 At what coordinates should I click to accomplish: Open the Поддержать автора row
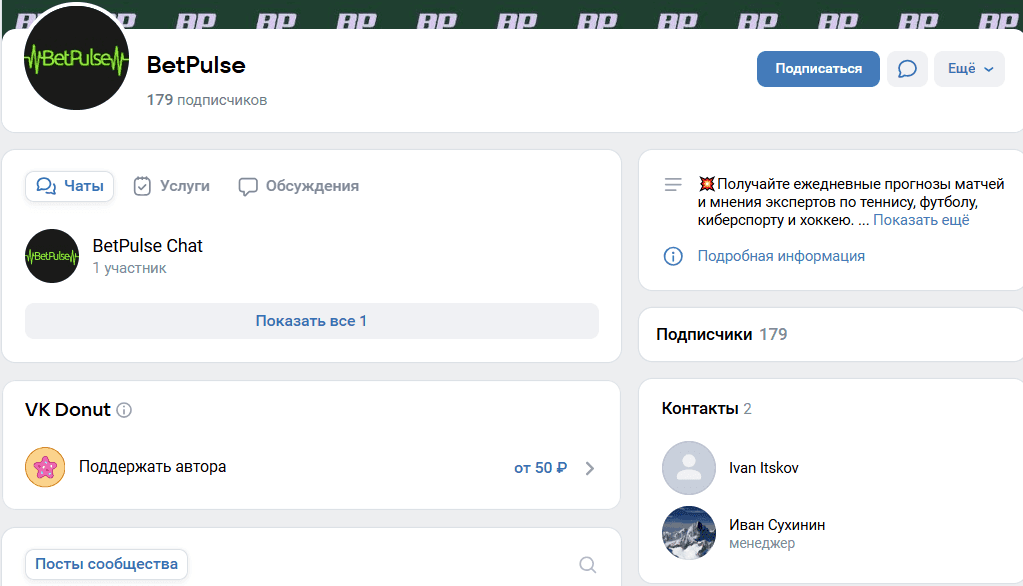click(x=312, y=467)
